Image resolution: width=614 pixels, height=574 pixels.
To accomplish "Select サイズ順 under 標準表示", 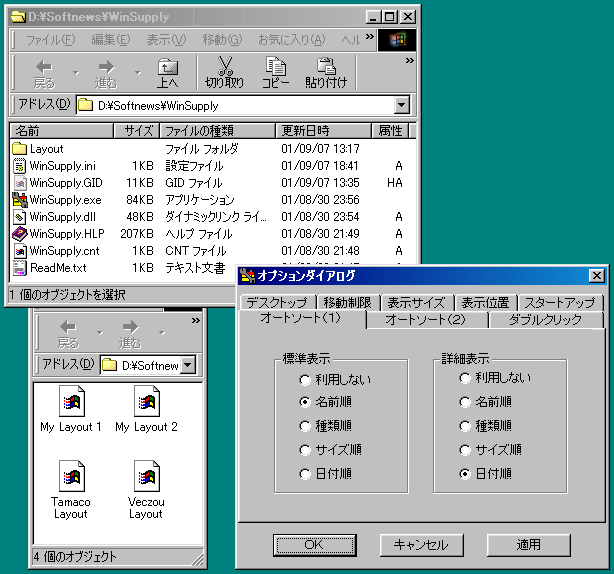I will pyautogui.click(x=330, y=450).
